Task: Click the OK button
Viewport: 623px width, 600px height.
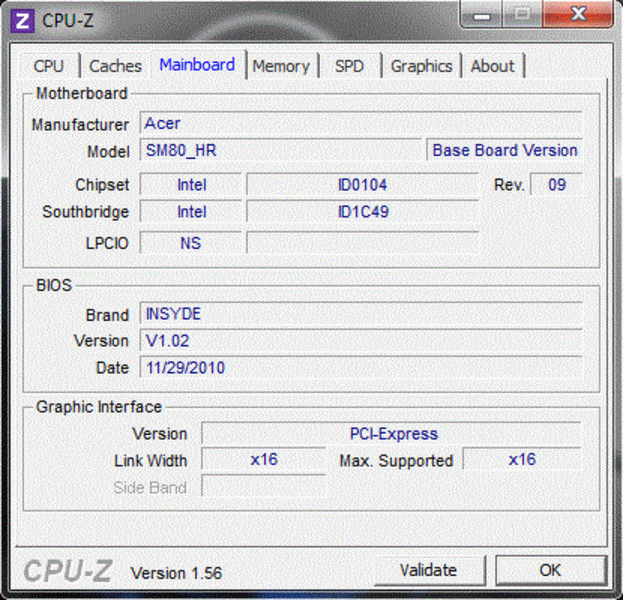Action: (551, 570)
